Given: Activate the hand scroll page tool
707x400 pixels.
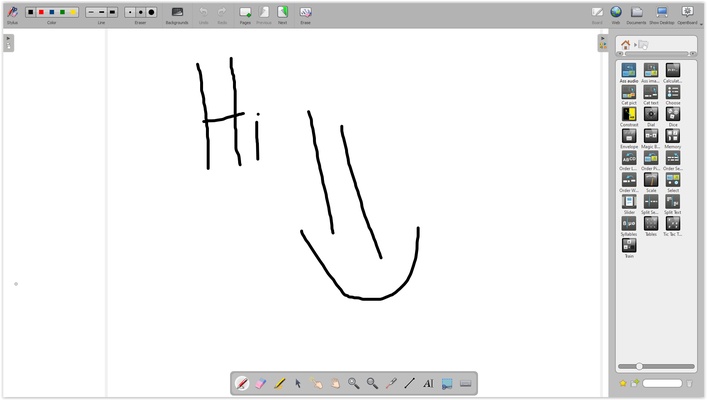Looking at the screenshot, I should coord(335,383).
